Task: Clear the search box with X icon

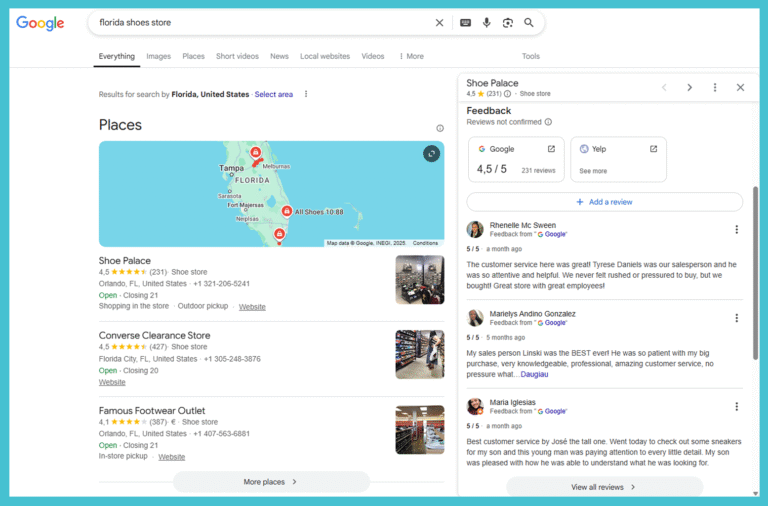Action: click(439, 23)
